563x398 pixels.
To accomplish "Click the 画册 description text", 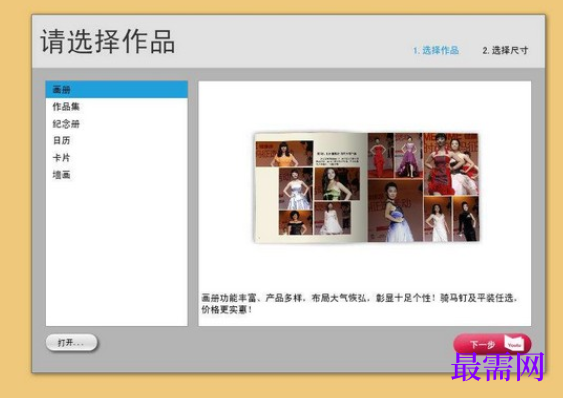I will [359, 304].
